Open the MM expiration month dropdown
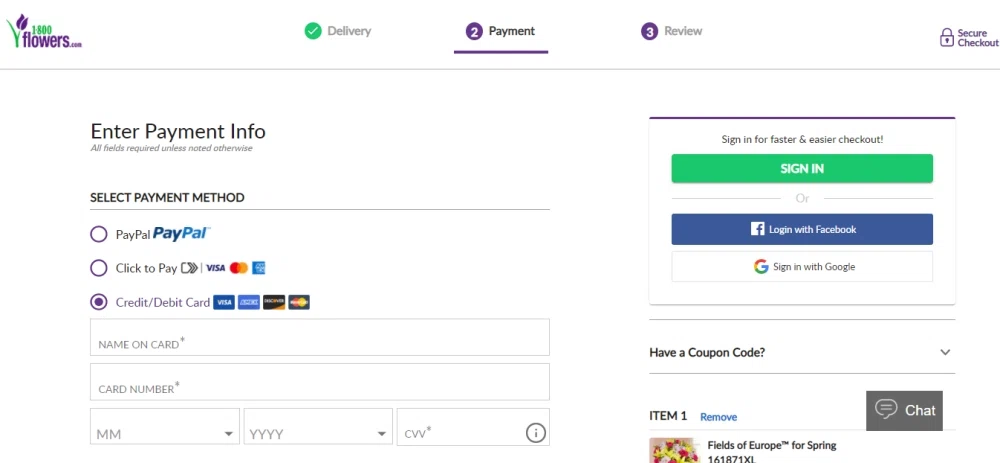The width and height of the screenshot is (1000, 463). click(x=165, y=434)
